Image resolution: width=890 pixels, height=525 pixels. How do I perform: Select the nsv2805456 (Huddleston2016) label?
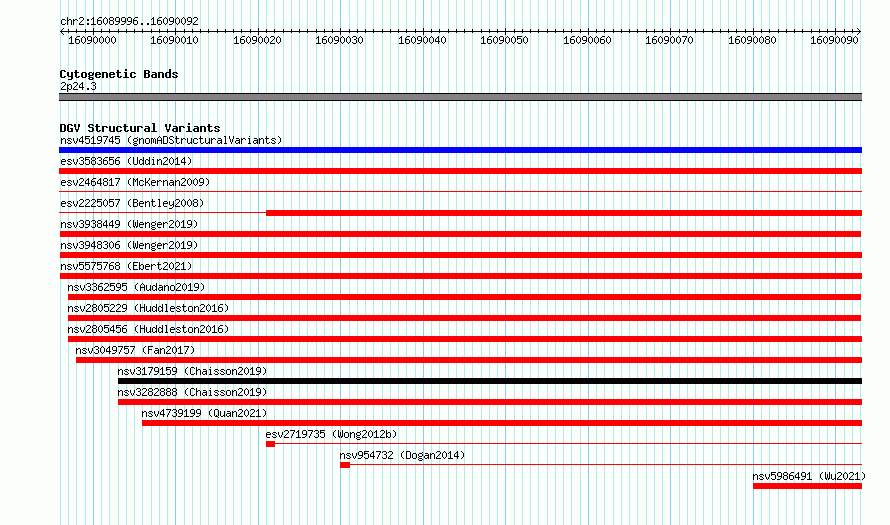148,329
